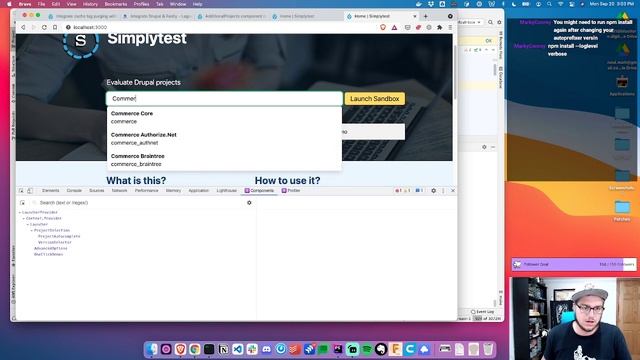Open Visual Studio Code from the Dock
This screenshot has width=640, height=360.
(238, 349)
